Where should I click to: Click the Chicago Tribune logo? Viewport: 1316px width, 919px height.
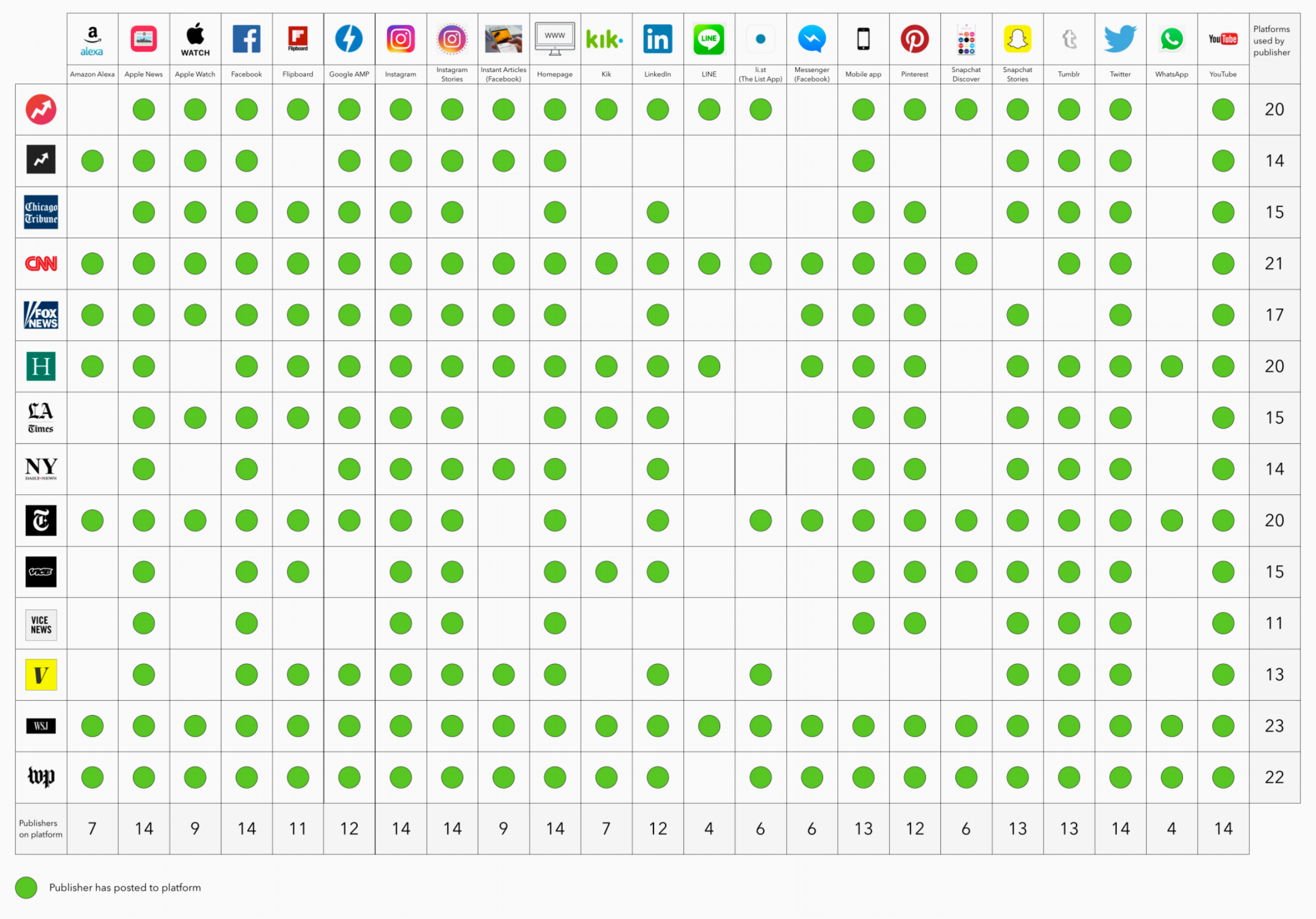tap(41, 212)
